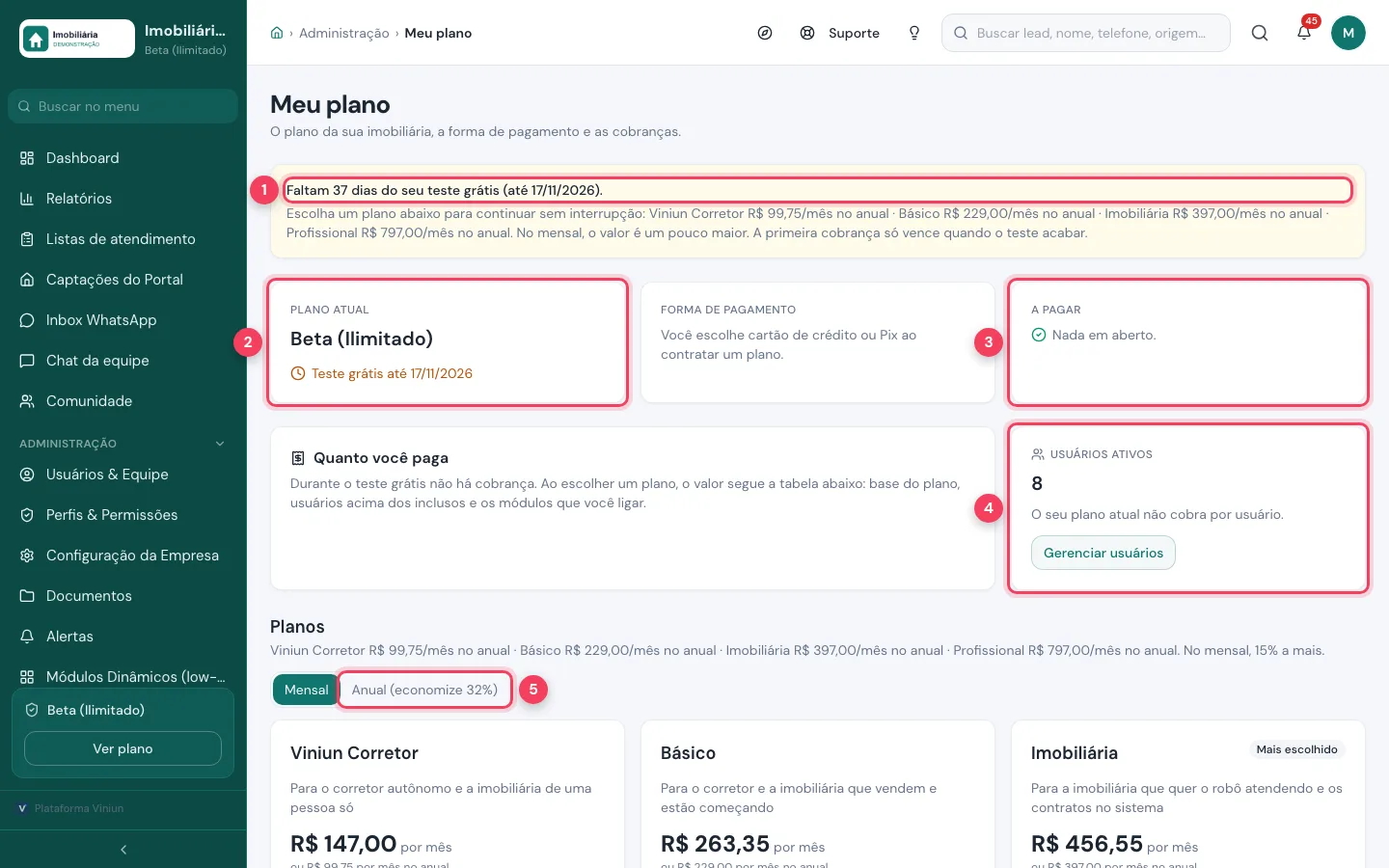1389x868 pixels.
Task: Open Chat da equipe
Action: (123, 361)
